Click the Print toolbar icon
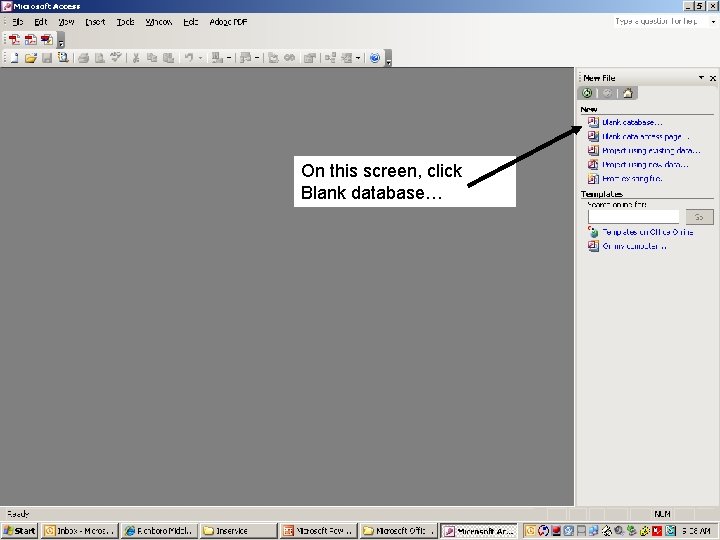 point(84,58)
